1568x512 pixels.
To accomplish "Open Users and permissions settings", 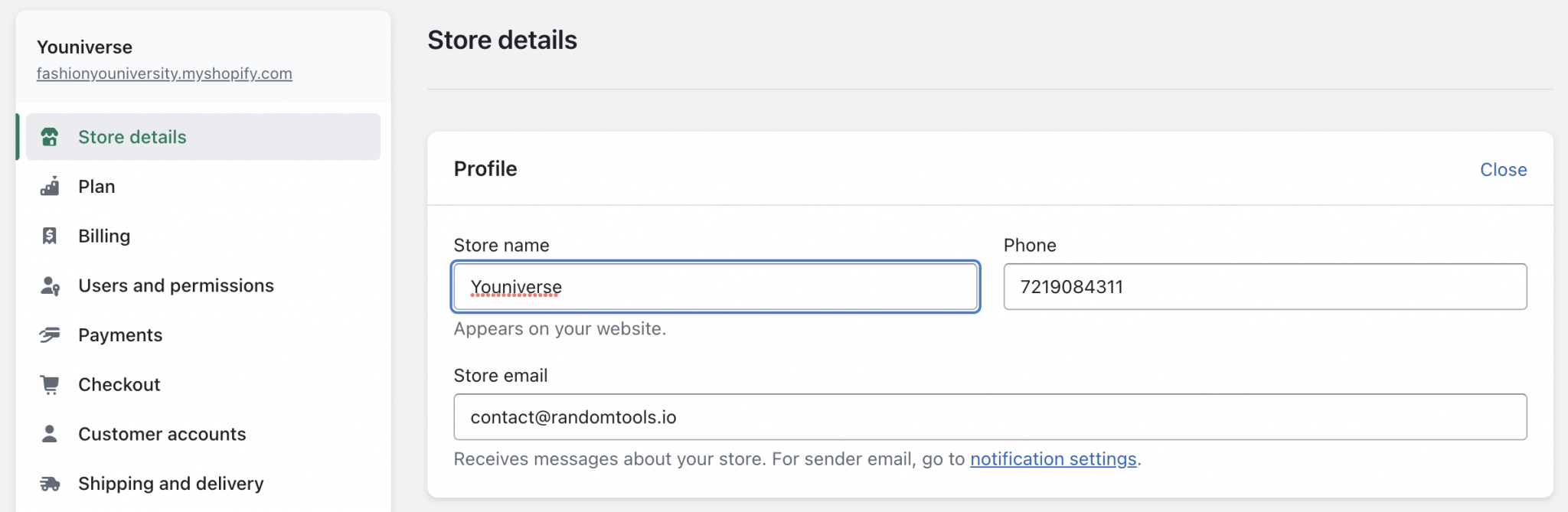I will 176,285.
